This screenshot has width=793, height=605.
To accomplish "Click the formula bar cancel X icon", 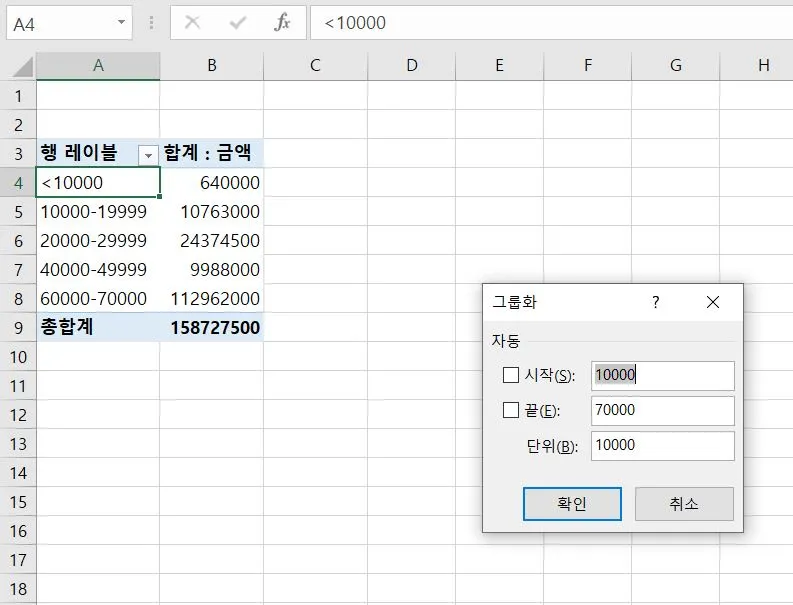I will pyautogui.click(x=192, y=22).
